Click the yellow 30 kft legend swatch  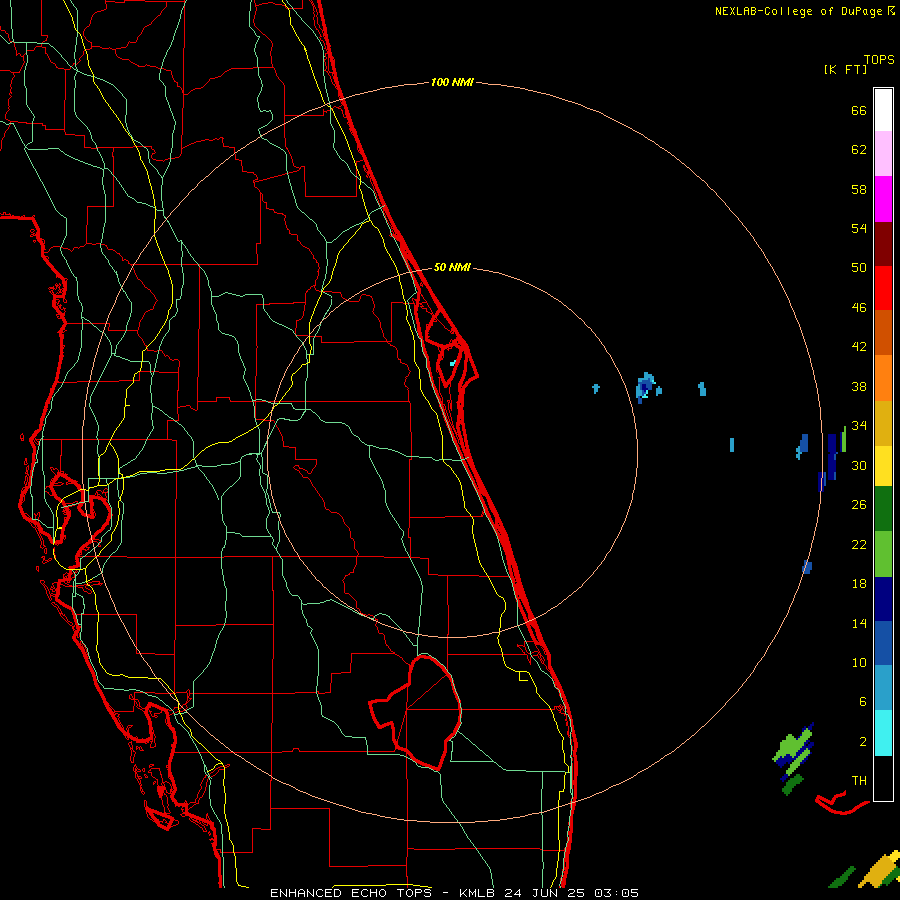click(x=883, y=466)
